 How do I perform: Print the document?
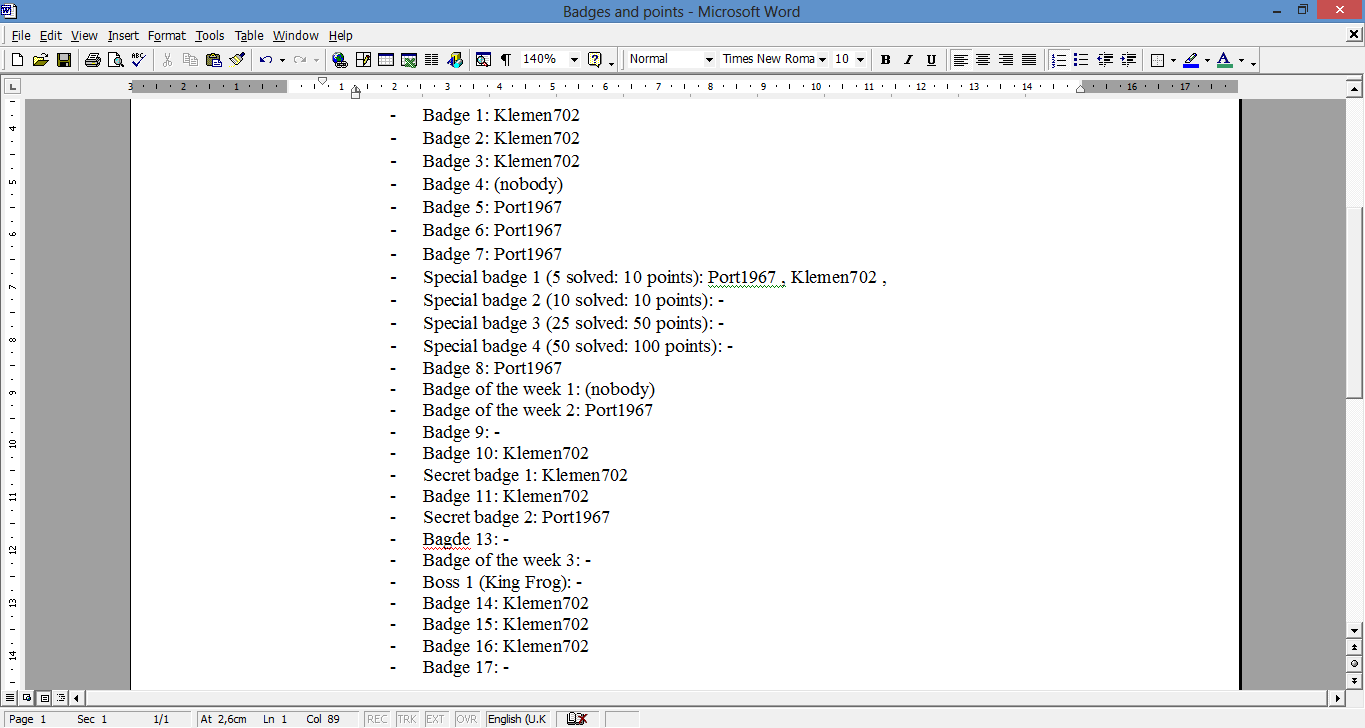pyautogui.click(x=93, y=60)
